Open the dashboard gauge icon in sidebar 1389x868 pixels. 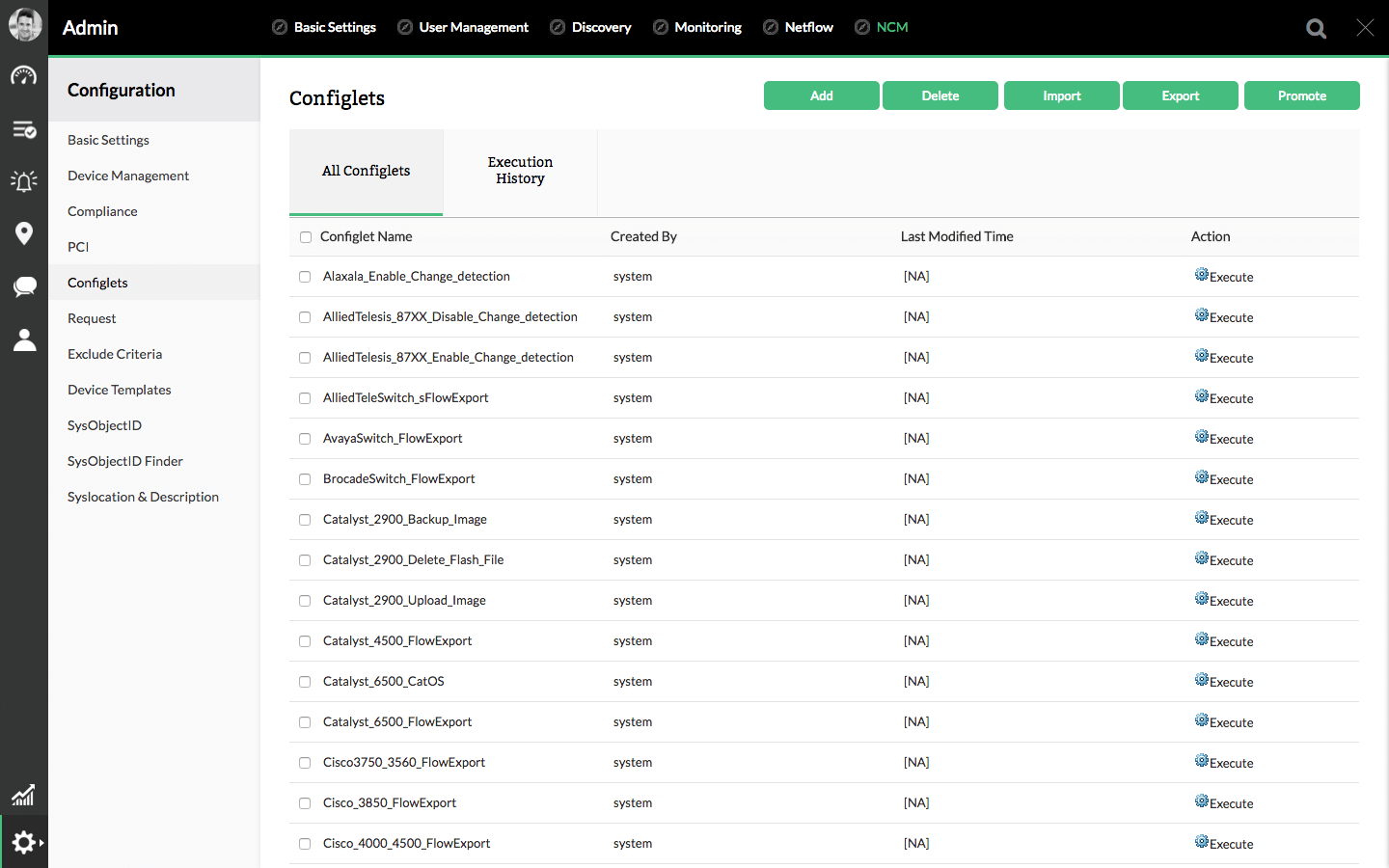point(24,76)
